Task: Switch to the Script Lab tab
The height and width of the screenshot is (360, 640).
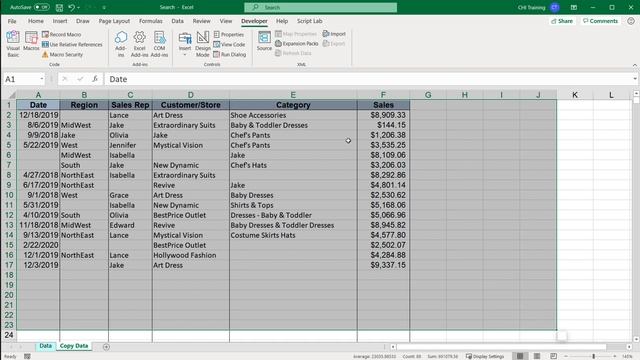Action: (x=309, y=21)
